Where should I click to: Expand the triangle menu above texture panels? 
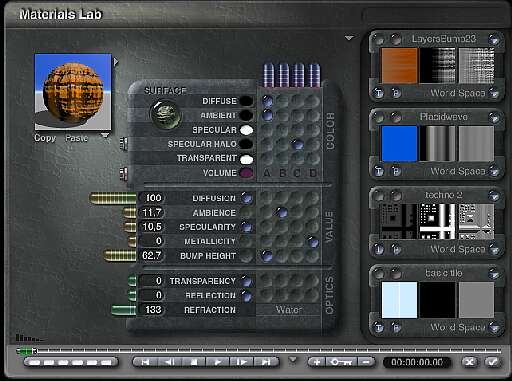click(349, 38)
